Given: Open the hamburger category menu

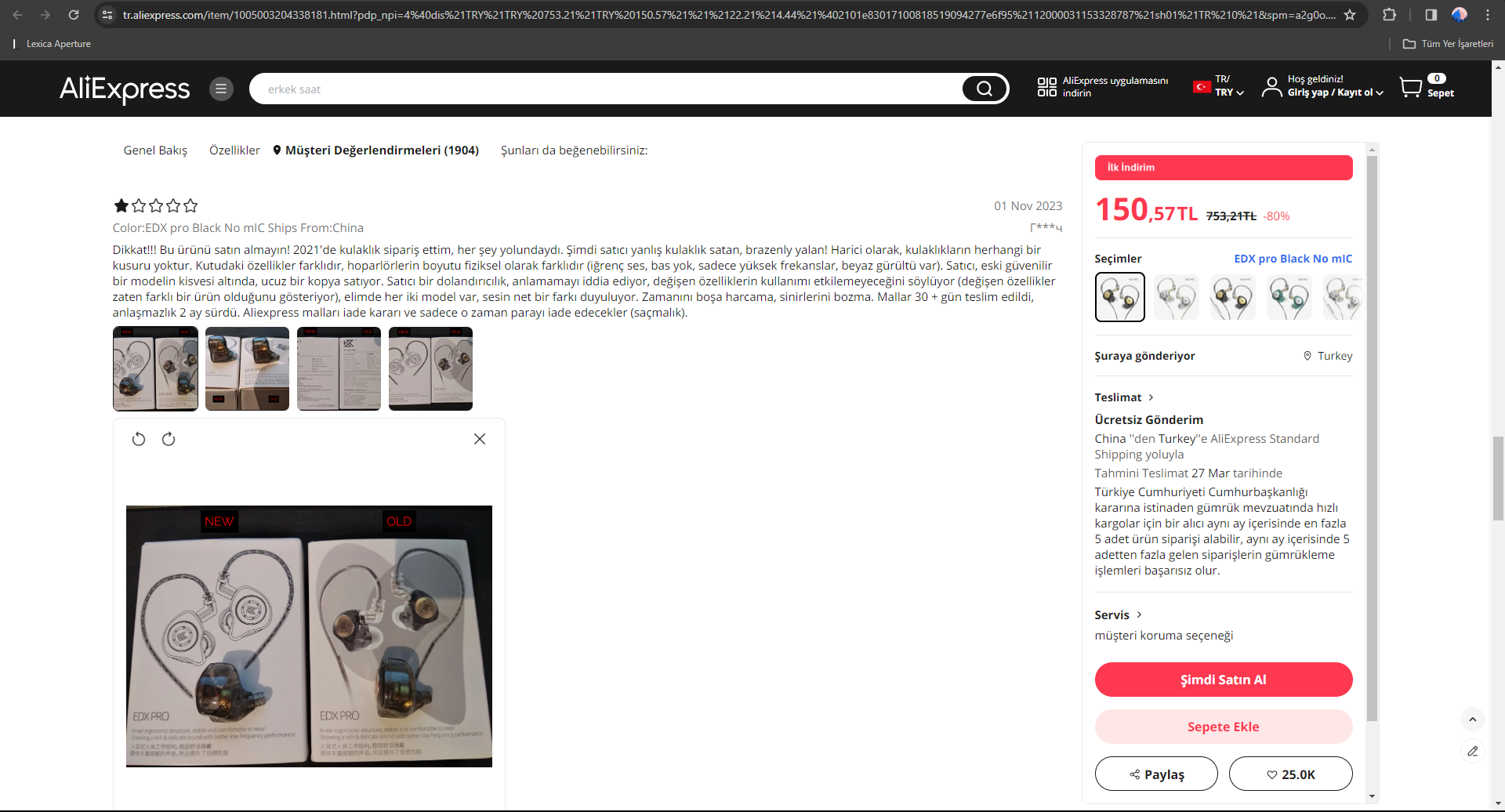Looking at the screenshot, I should pyautogui.click(x=221, y=89).
